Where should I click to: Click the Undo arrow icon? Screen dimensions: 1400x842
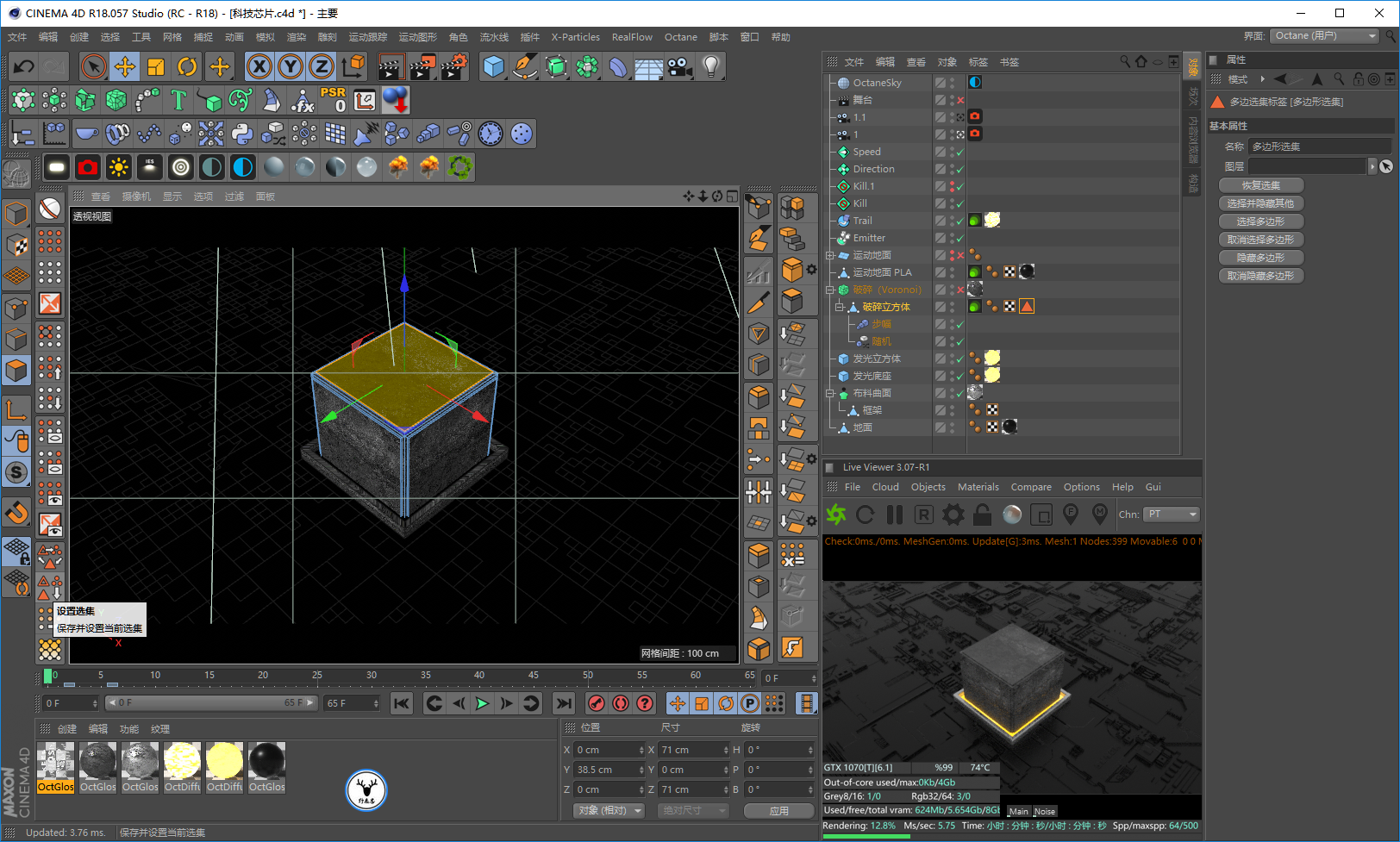coord(24,66)
